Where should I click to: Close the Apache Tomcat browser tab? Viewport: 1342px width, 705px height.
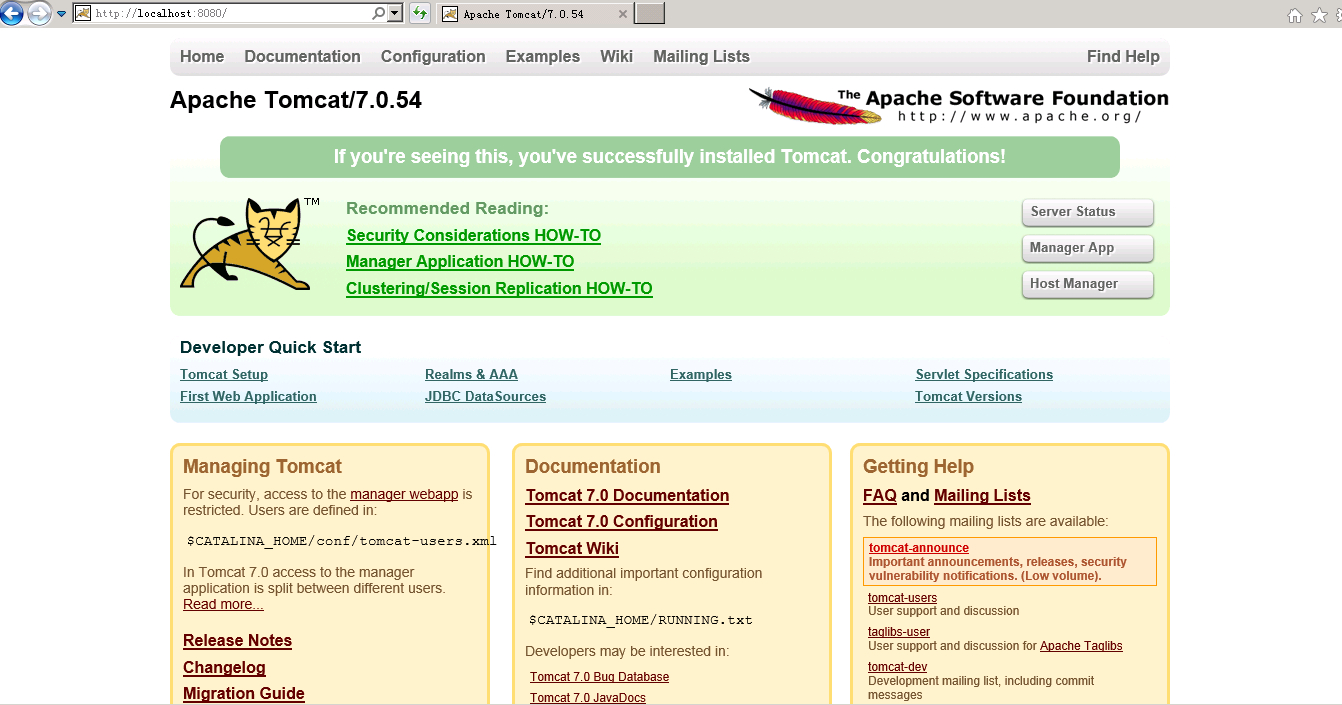click(x=624, y=14)
